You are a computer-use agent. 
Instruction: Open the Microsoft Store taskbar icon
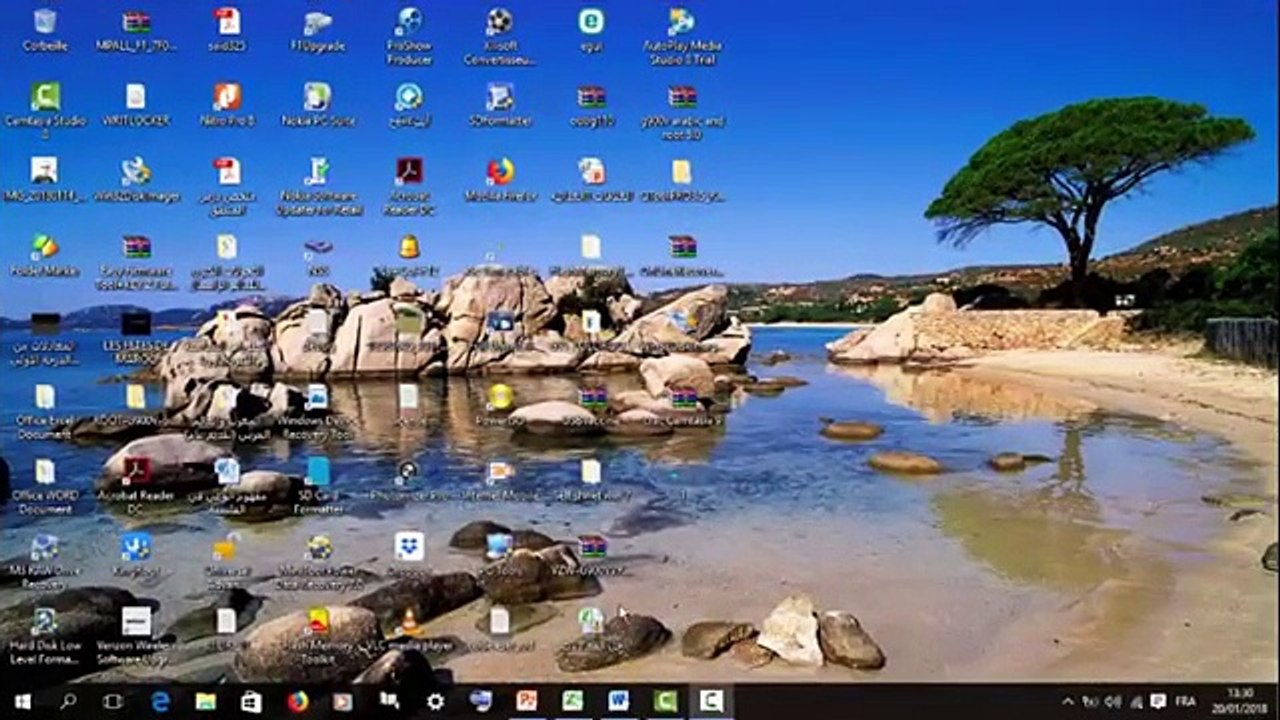click(x=251, y=701)
